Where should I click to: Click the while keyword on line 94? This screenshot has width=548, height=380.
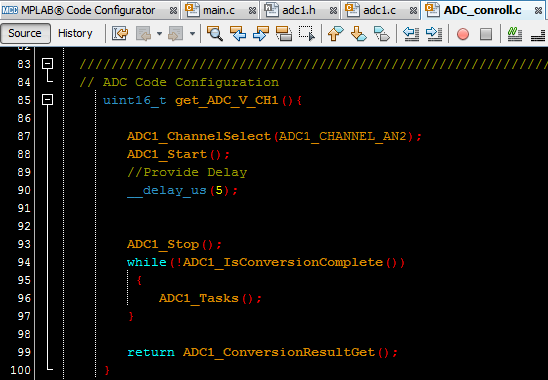(147, 262)
